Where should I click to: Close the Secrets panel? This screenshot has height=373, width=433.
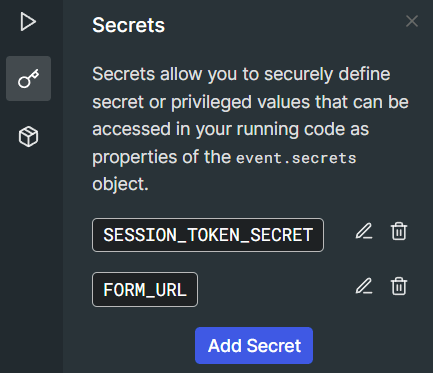point(412,21)
